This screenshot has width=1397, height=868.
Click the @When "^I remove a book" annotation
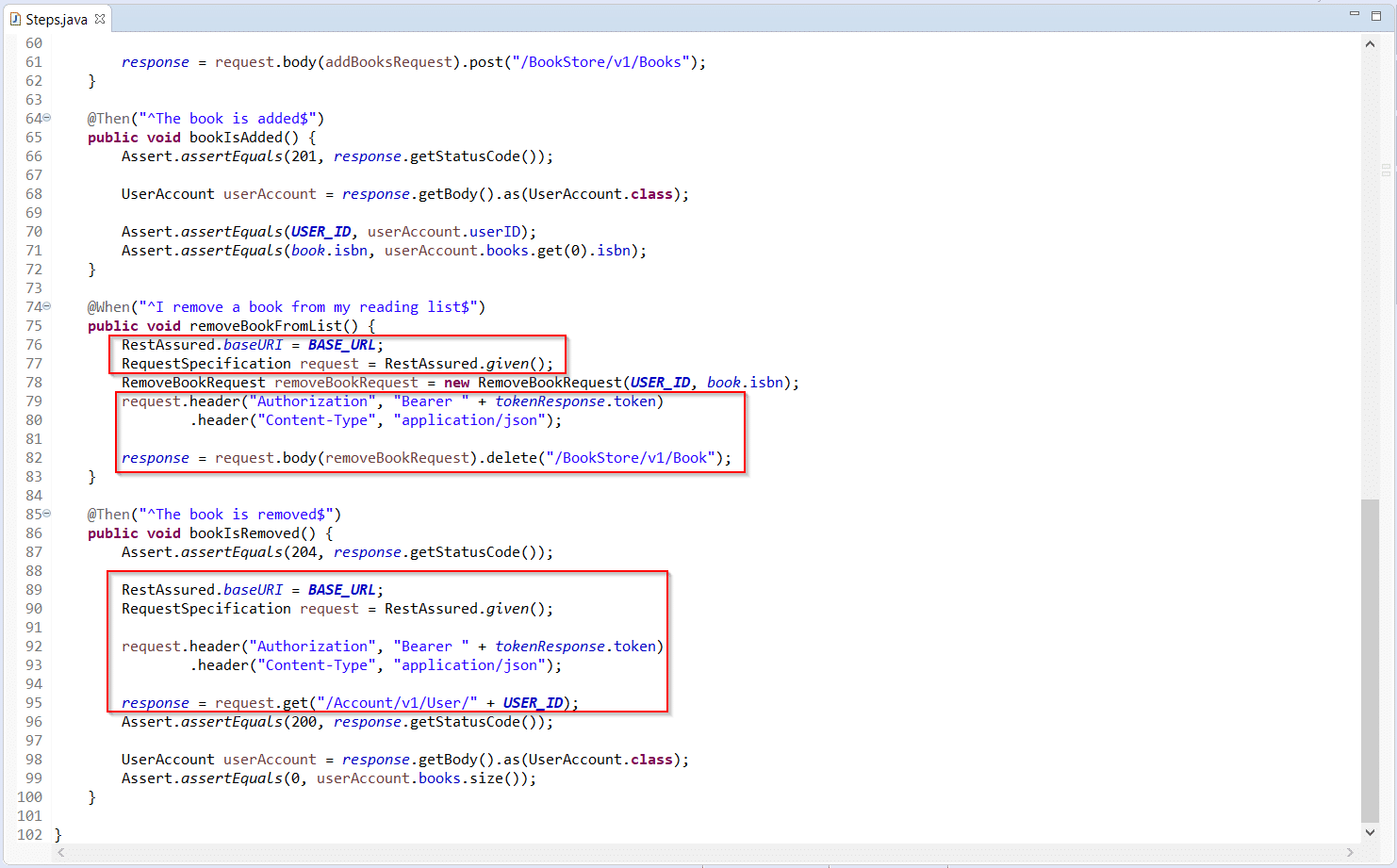tap(287, 307)
